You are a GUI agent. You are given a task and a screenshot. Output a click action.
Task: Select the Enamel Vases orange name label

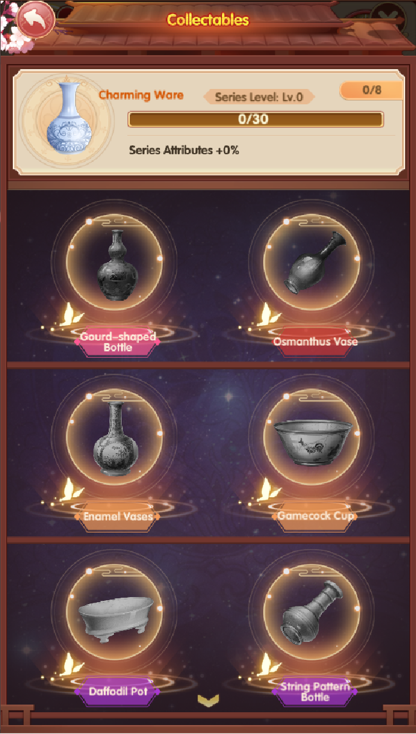coord(117,517)
